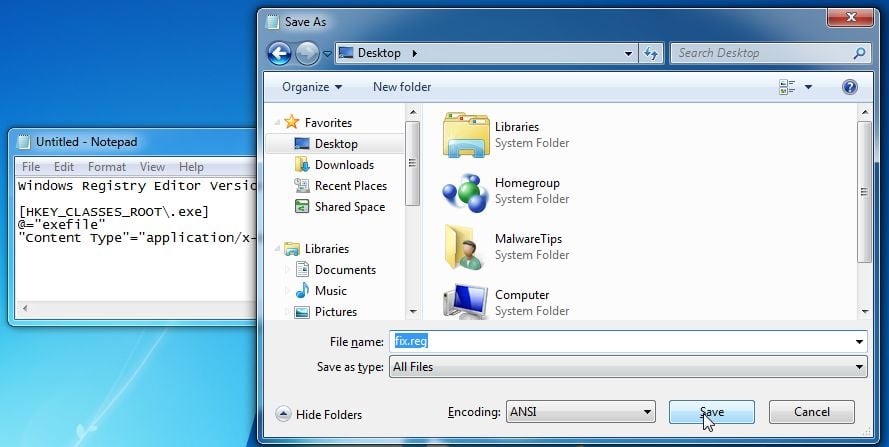889x447 pixels.
Task: Expand the Documents library node
Action: tap(287, 269)
